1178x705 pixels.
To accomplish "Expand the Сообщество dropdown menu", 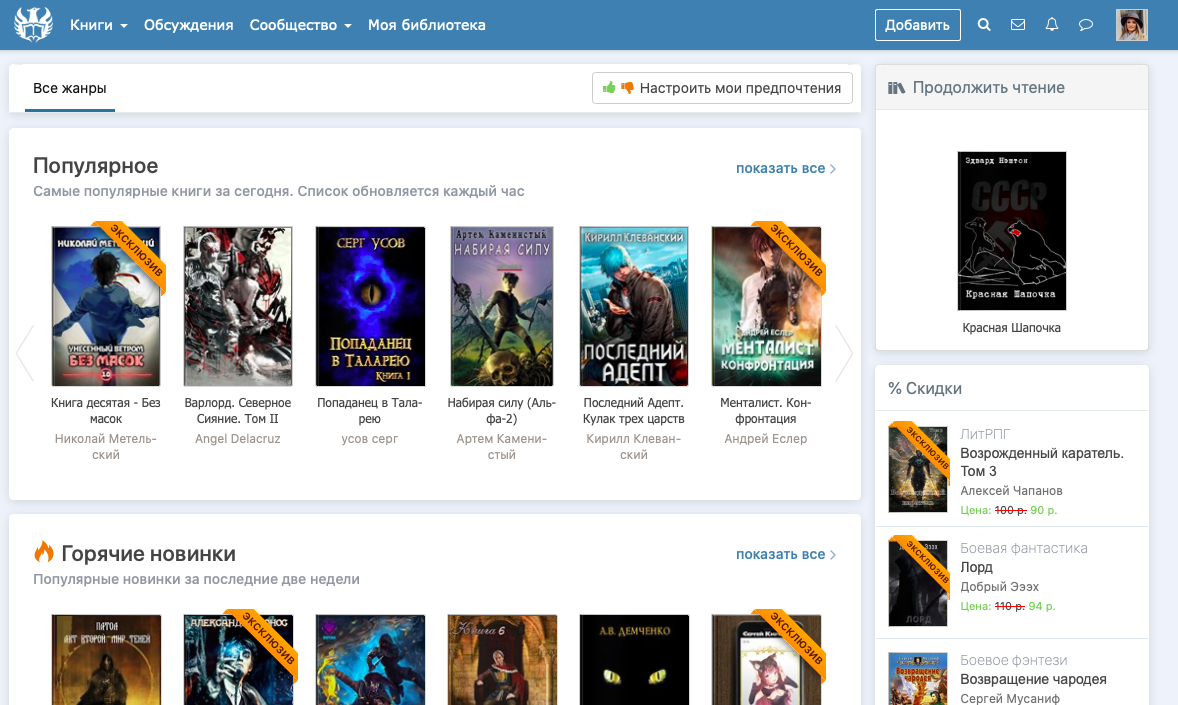I will (301, 25).
